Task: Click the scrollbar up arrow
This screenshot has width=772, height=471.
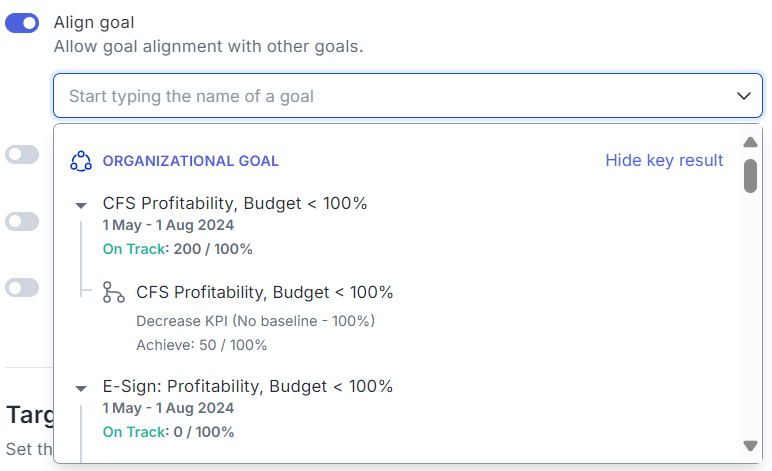Action: [x=750, y=142]
